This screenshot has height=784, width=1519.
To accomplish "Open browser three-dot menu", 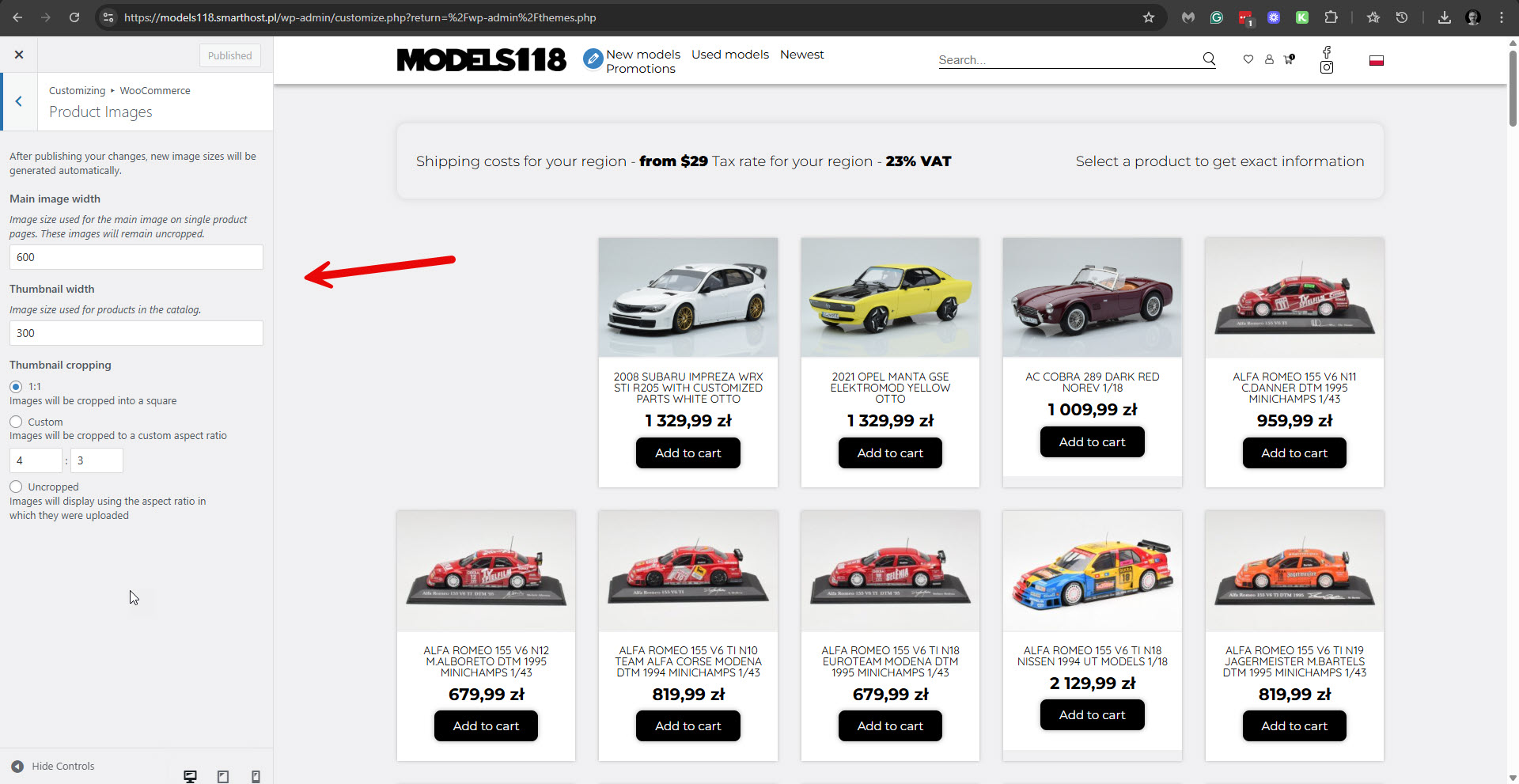I will (1502, 17).
